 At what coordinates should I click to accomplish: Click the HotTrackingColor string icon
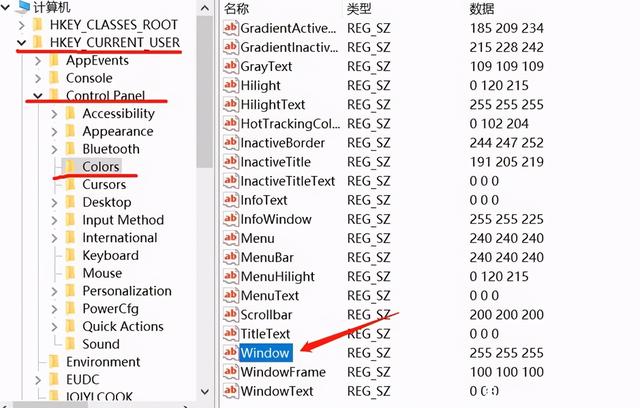coord(230,123)
